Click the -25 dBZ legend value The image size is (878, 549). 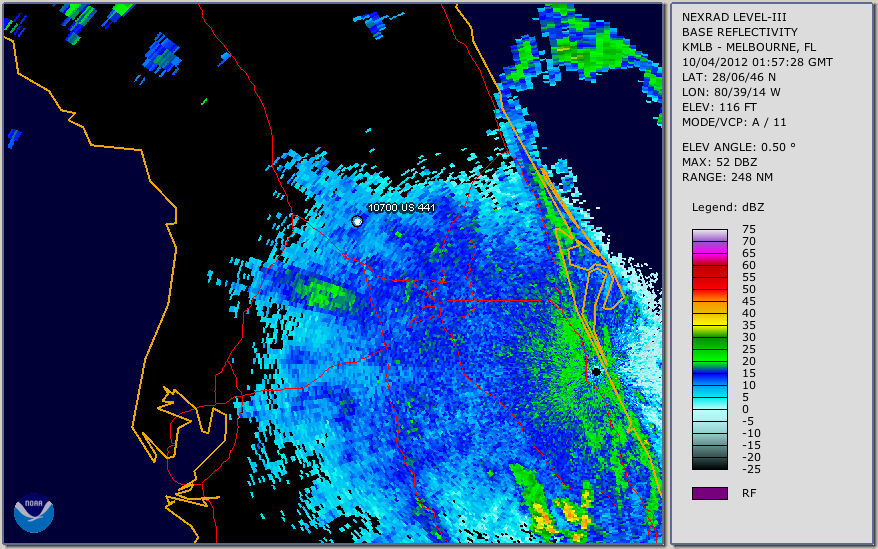pyautogui.click(x=749, y=469)
